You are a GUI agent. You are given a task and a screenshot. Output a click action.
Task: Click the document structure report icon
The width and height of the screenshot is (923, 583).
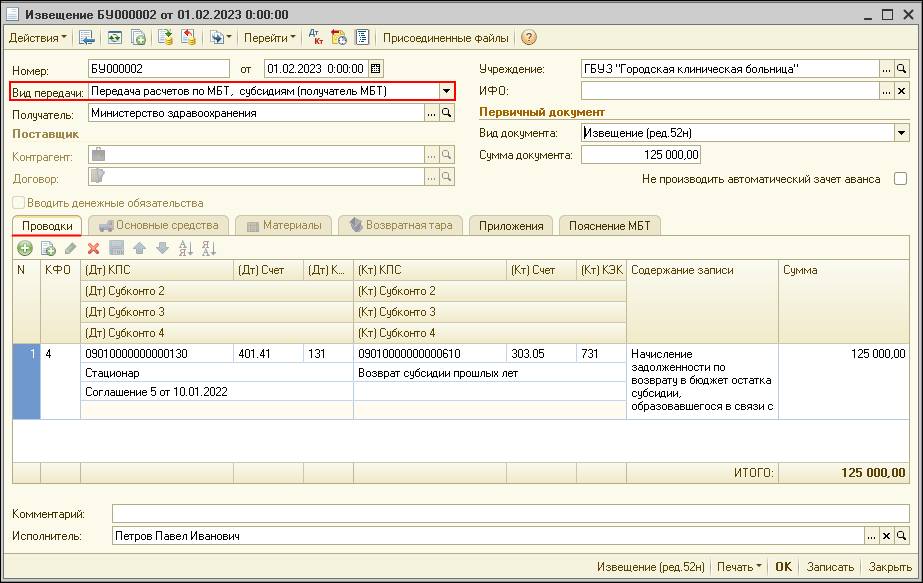pos(362,38)
